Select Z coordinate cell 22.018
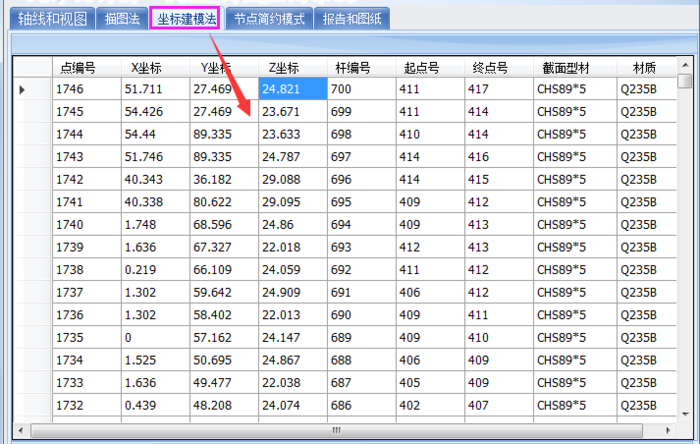700x444 pixels. (x=293, y=247)
